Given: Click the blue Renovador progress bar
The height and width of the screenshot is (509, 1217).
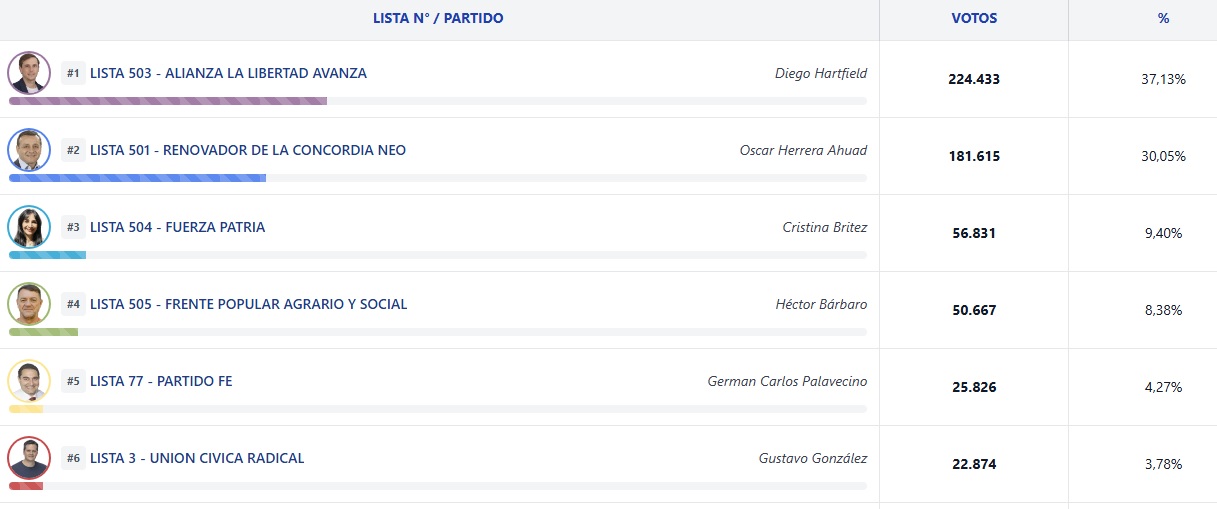Looking at the screenshot, I should coord(137,178).
